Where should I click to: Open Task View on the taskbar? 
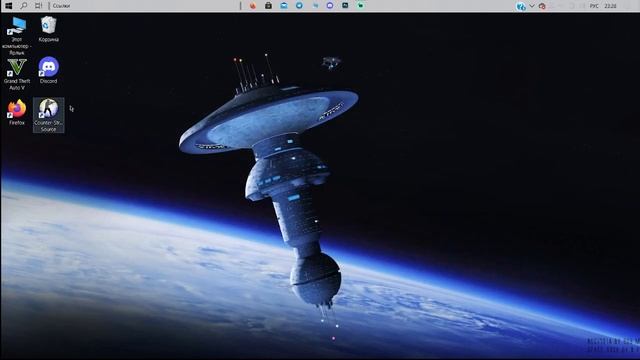[38, 6]
